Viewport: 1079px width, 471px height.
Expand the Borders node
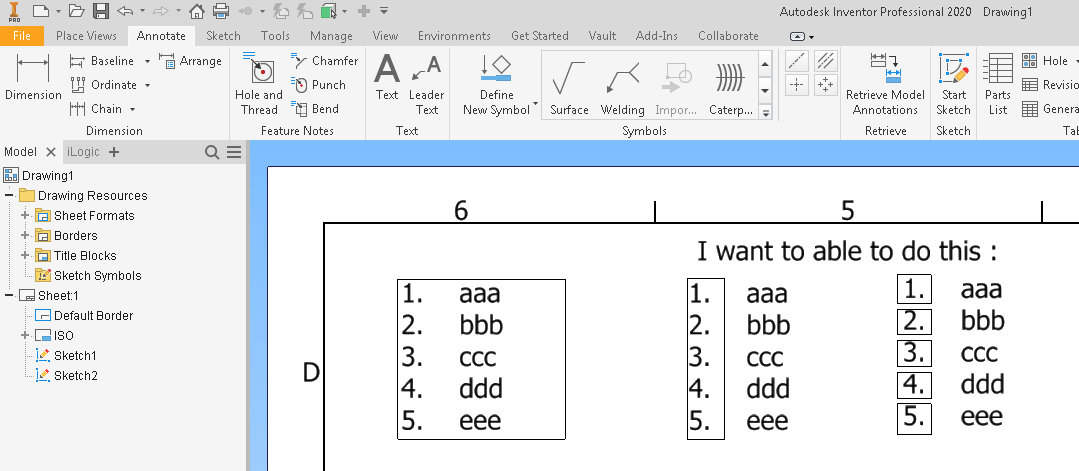25,236
